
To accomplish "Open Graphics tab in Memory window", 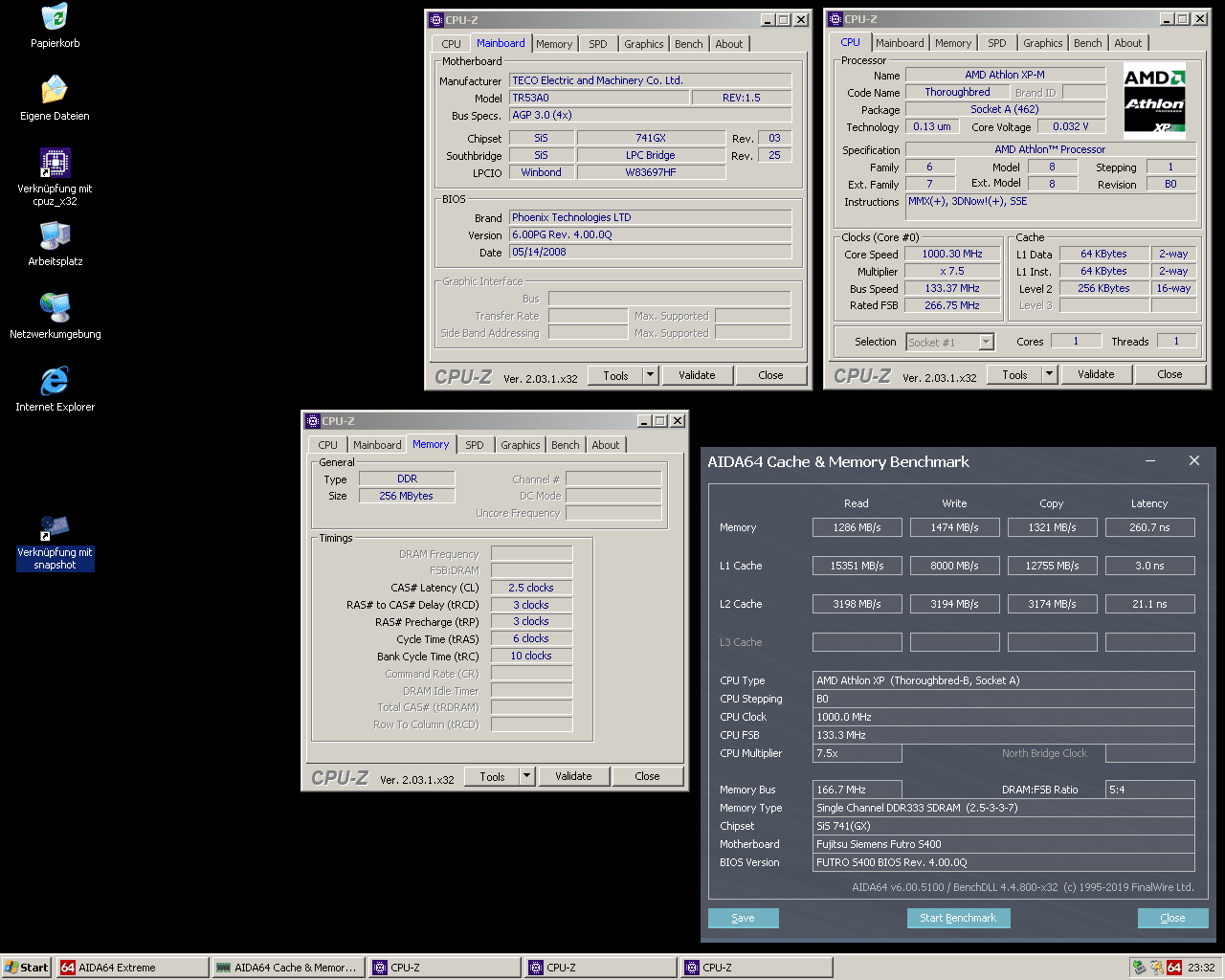I will [x=520, y=445].
